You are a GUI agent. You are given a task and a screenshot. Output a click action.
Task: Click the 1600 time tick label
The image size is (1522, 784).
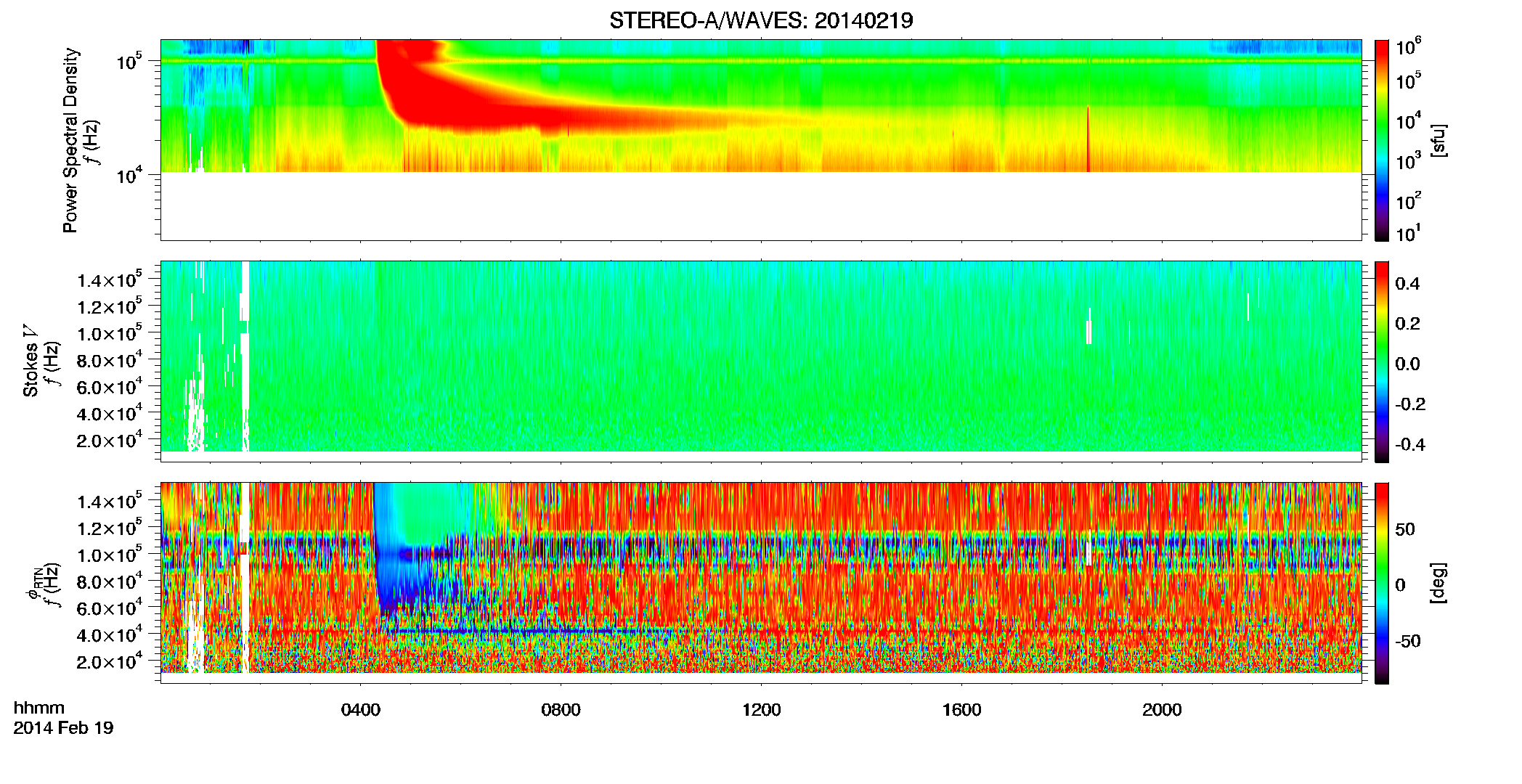tap(961, 710)
